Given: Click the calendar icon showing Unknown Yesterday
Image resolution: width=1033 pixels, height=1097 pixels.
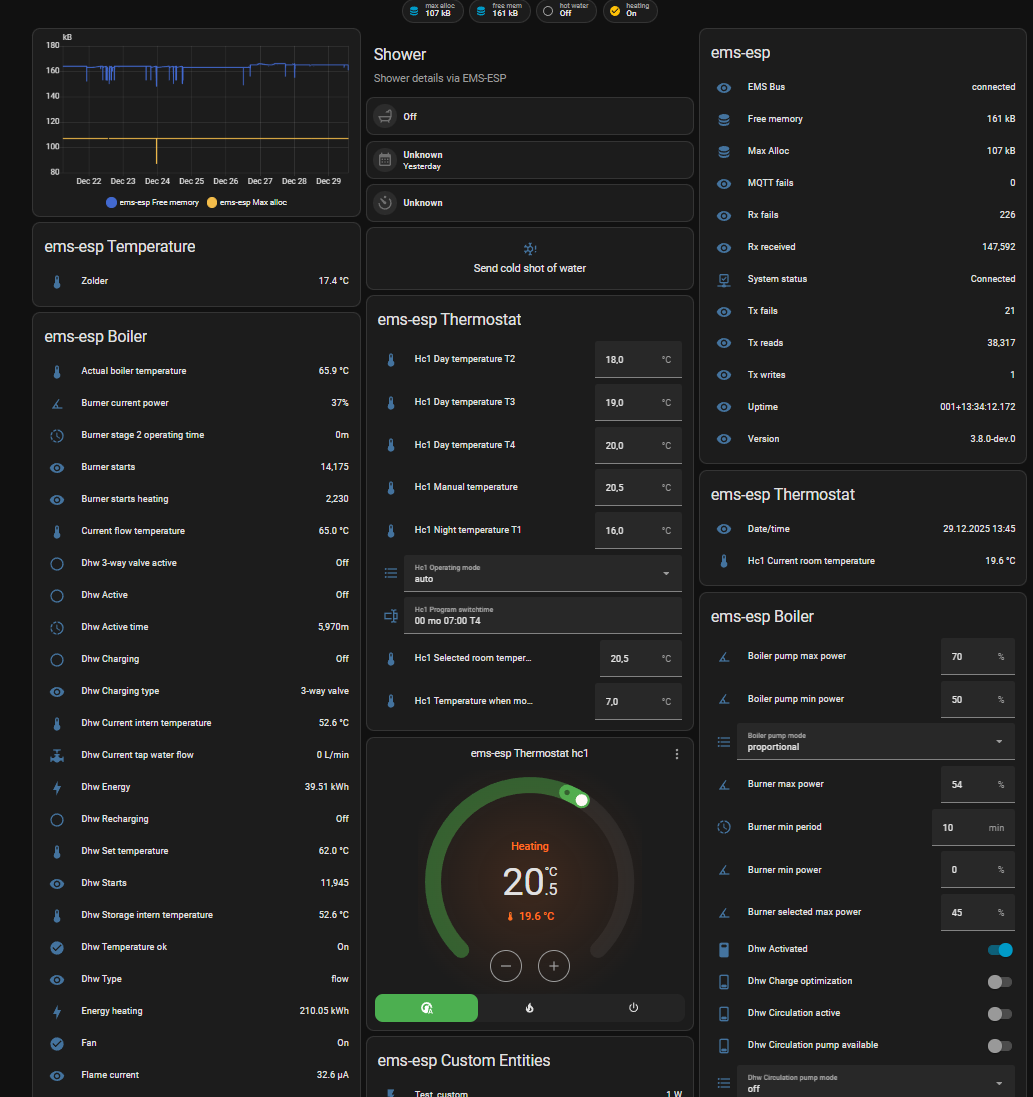Looking at the screenshot, I should (385, 160).
